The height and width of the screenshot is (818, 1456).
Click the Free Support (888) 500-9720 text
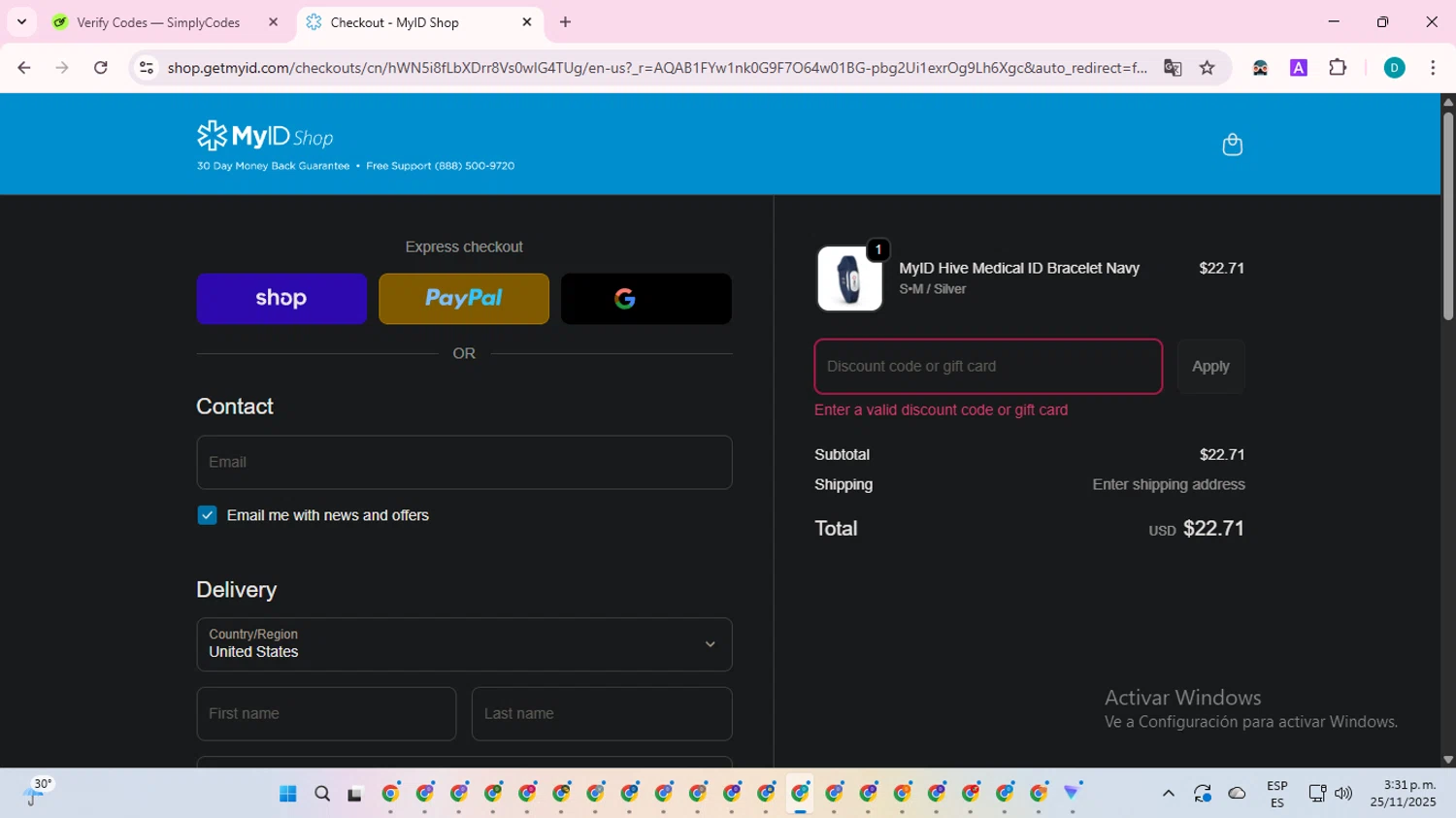click(440, 166)
